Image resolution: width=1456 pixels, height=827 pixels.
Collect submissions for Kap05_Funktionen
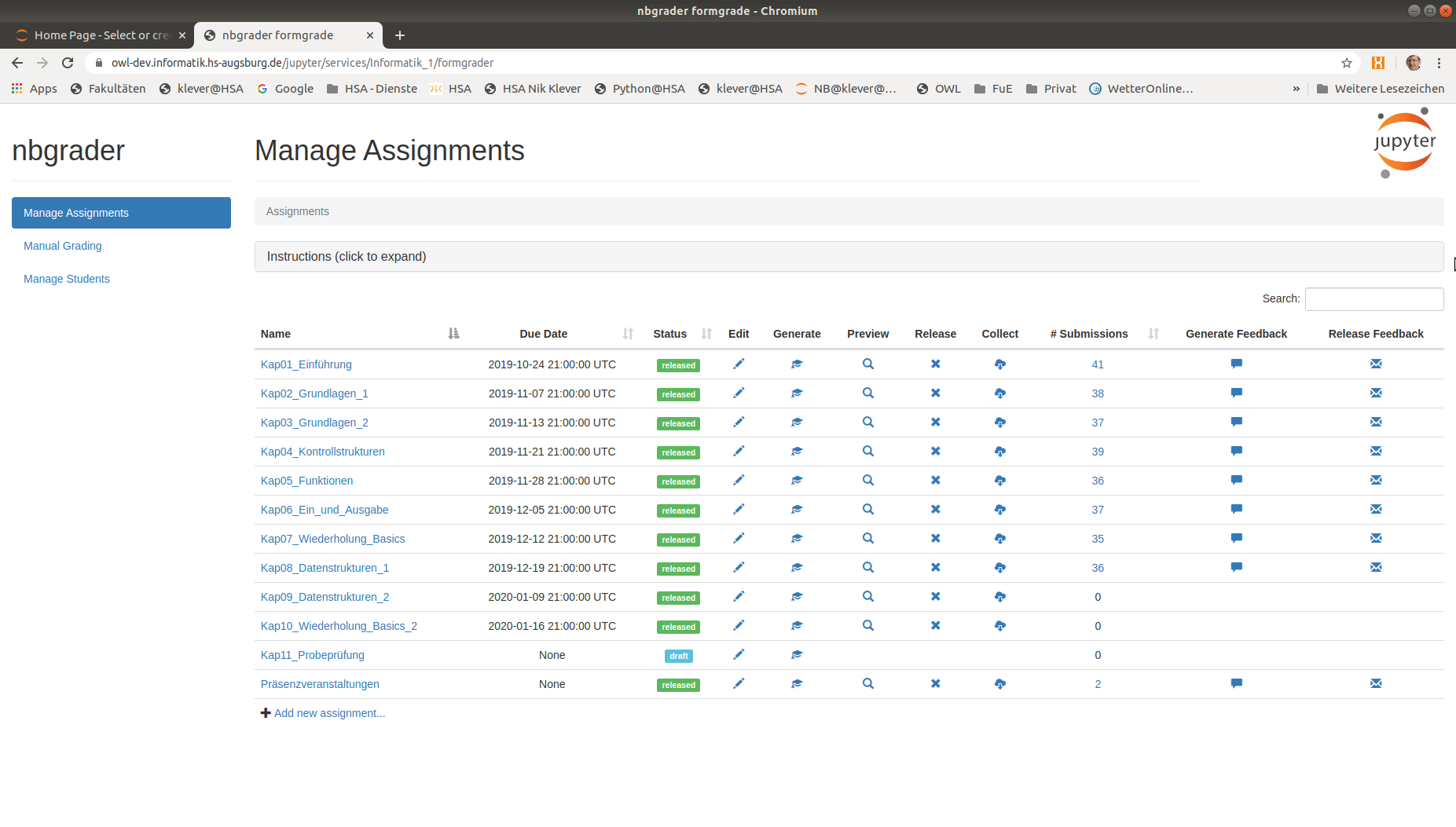point(999,480)
